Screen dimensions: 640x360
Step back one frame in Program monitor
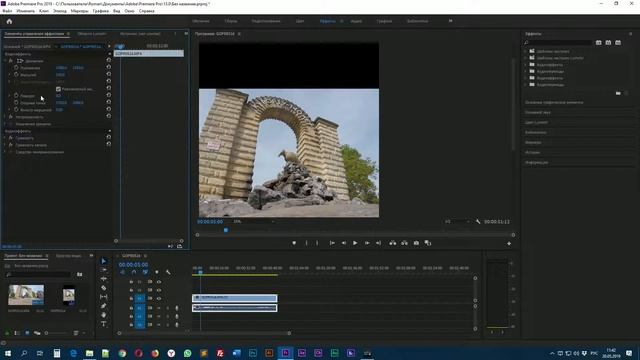pos(344,243)
